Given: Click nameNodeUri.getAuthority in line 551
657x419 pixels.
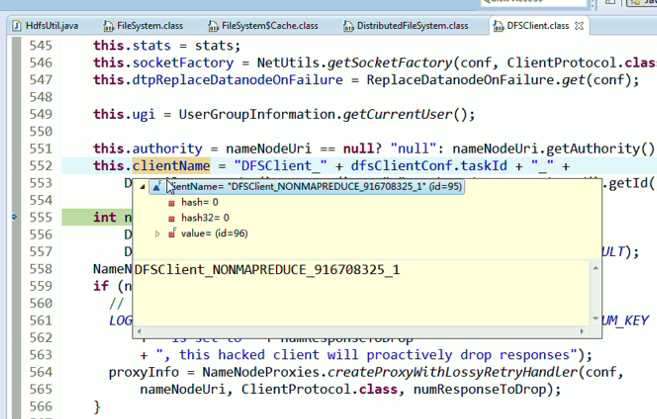Looking at the screenshot, I should point(546,149).
